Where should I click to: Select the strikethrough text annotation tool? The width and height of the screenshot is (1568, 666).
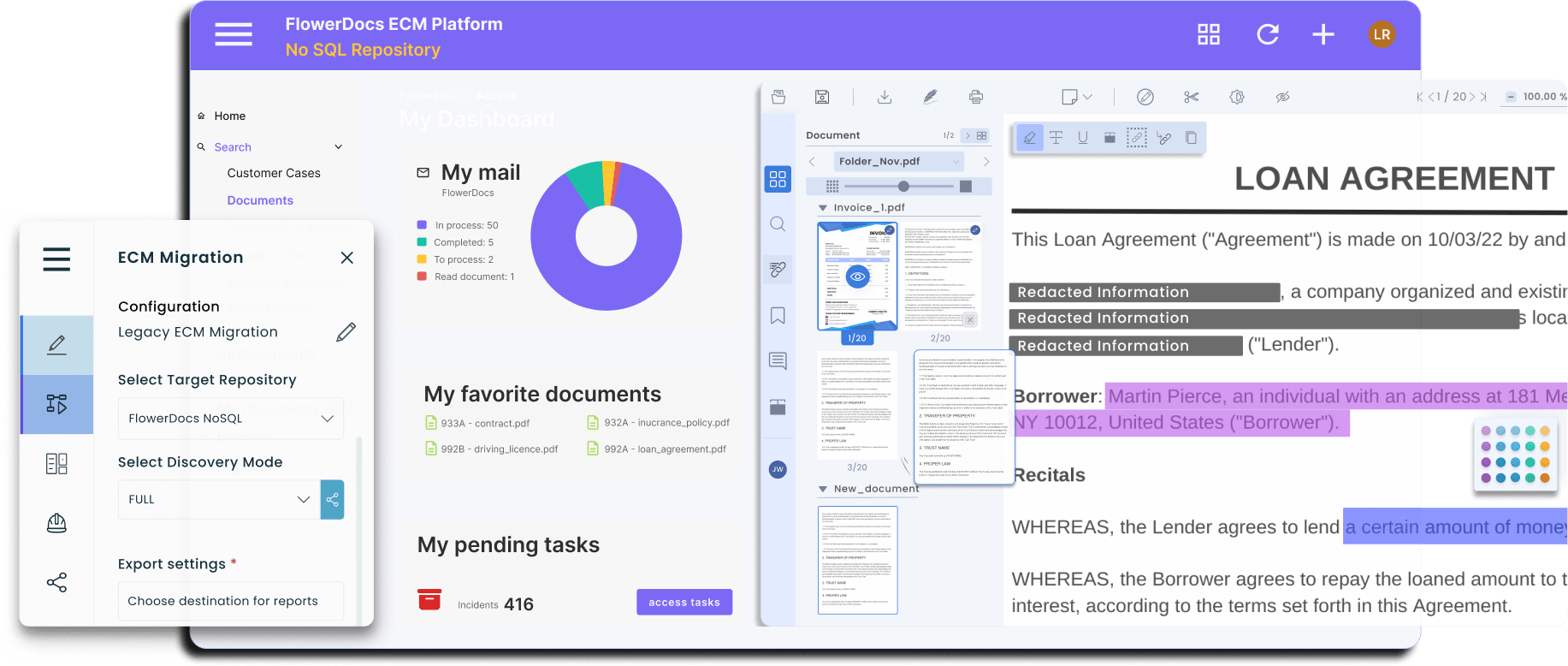[x=1056, y=138]
